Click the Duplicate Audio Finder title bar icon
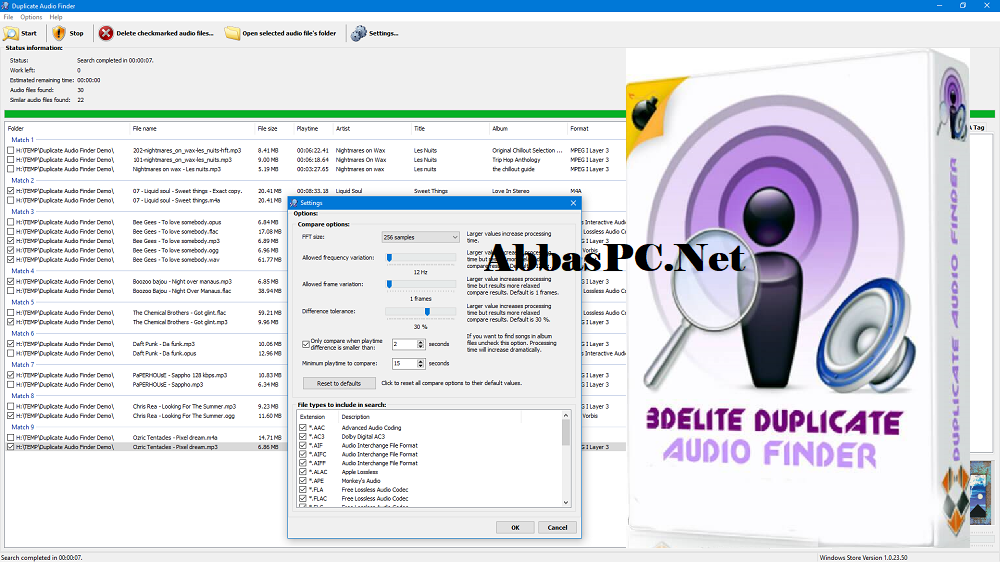The width and height of the screenshot is (1000, 562). pos(5,6)
